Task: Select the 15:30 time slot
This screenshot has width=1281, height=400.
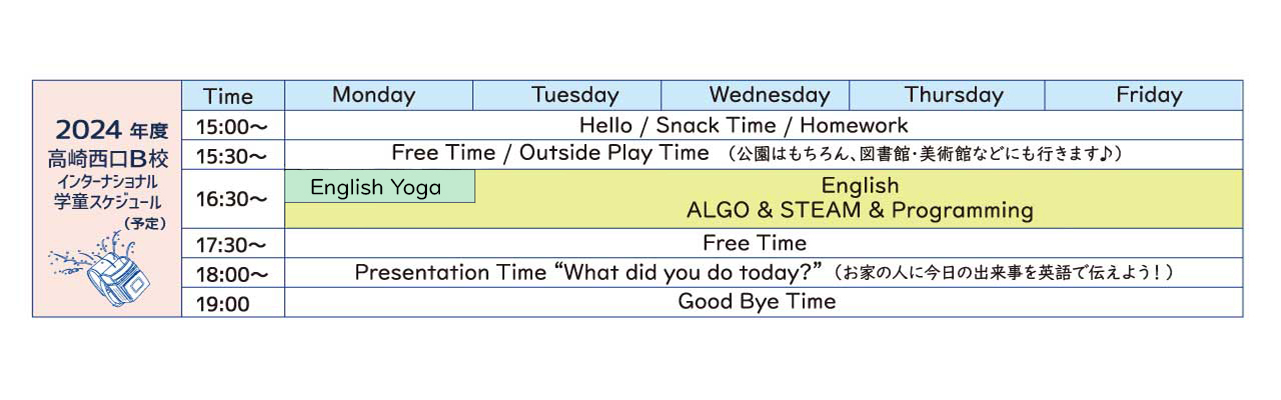Action: coord(232,156)
